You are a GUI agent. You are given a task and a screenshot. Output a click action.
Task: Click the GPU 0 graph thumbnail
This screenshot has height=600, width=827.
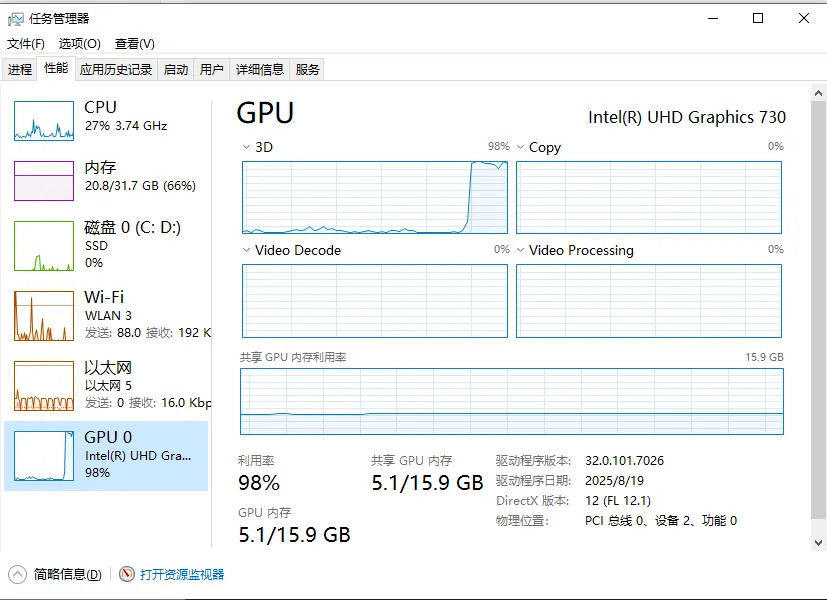pos(44,456)
